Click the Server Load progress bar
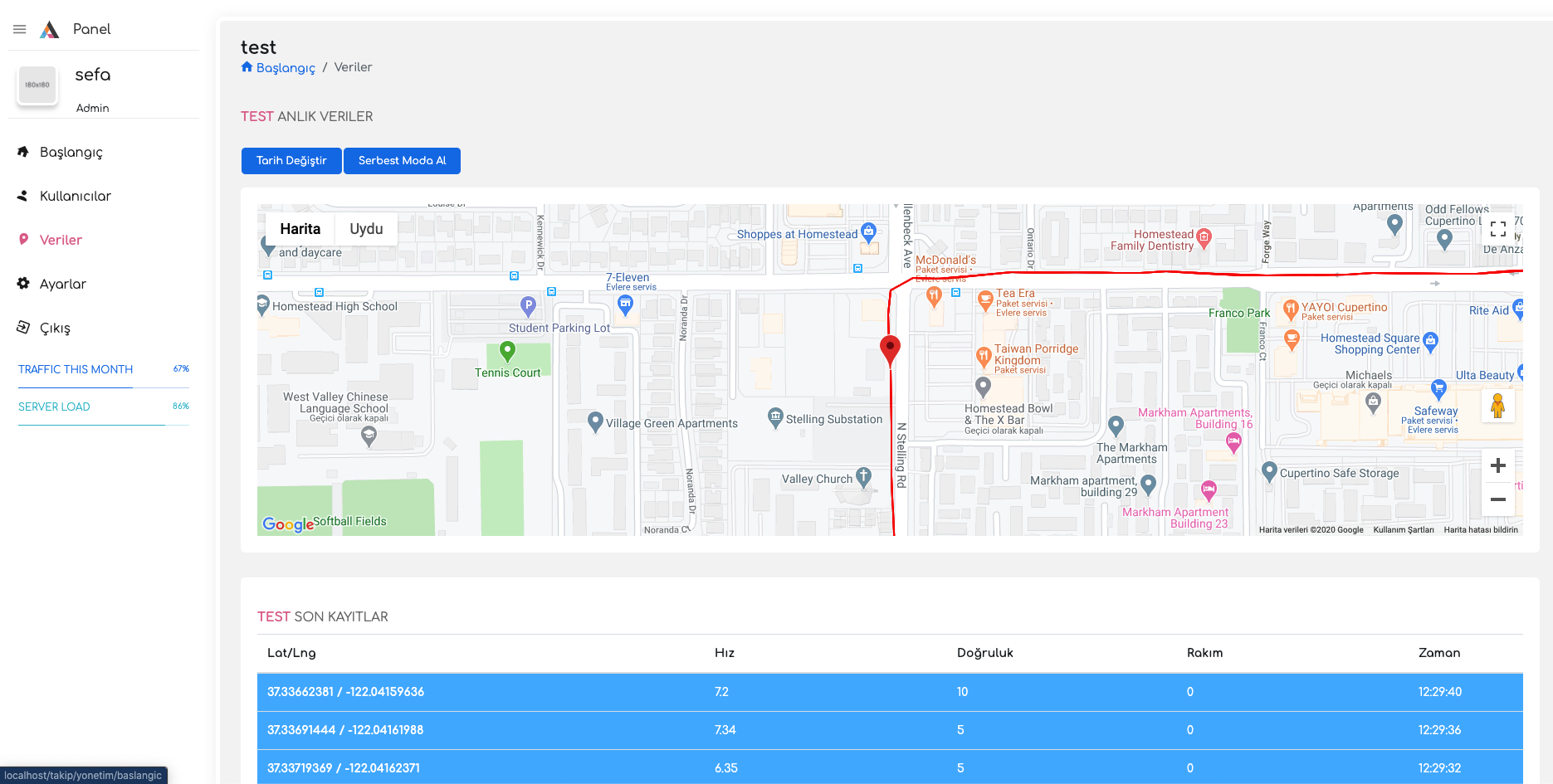Viewport: 1553px width, 784px height. click(104, 425)
